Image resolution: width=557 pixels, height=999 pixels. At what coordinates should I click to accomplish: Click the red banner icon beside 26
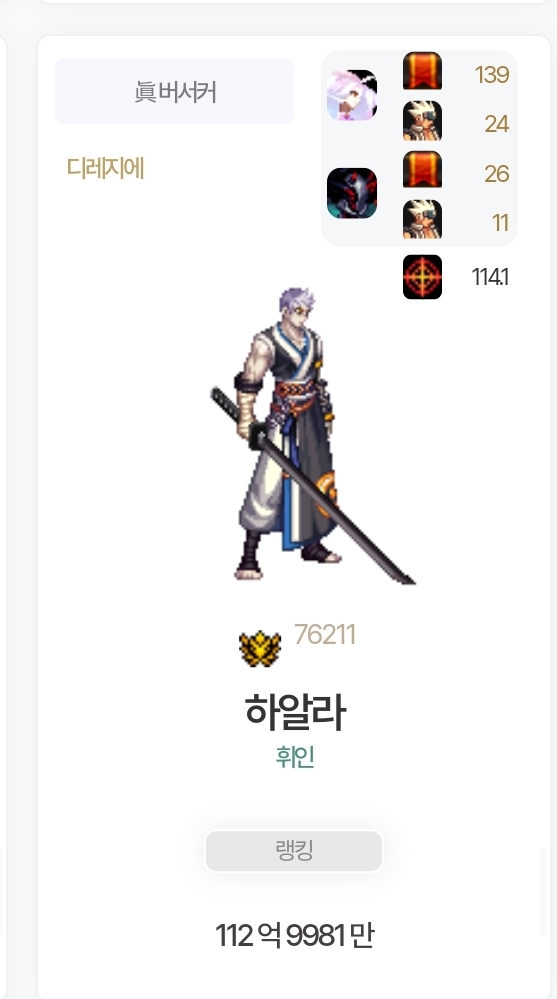tap(422, 169)
